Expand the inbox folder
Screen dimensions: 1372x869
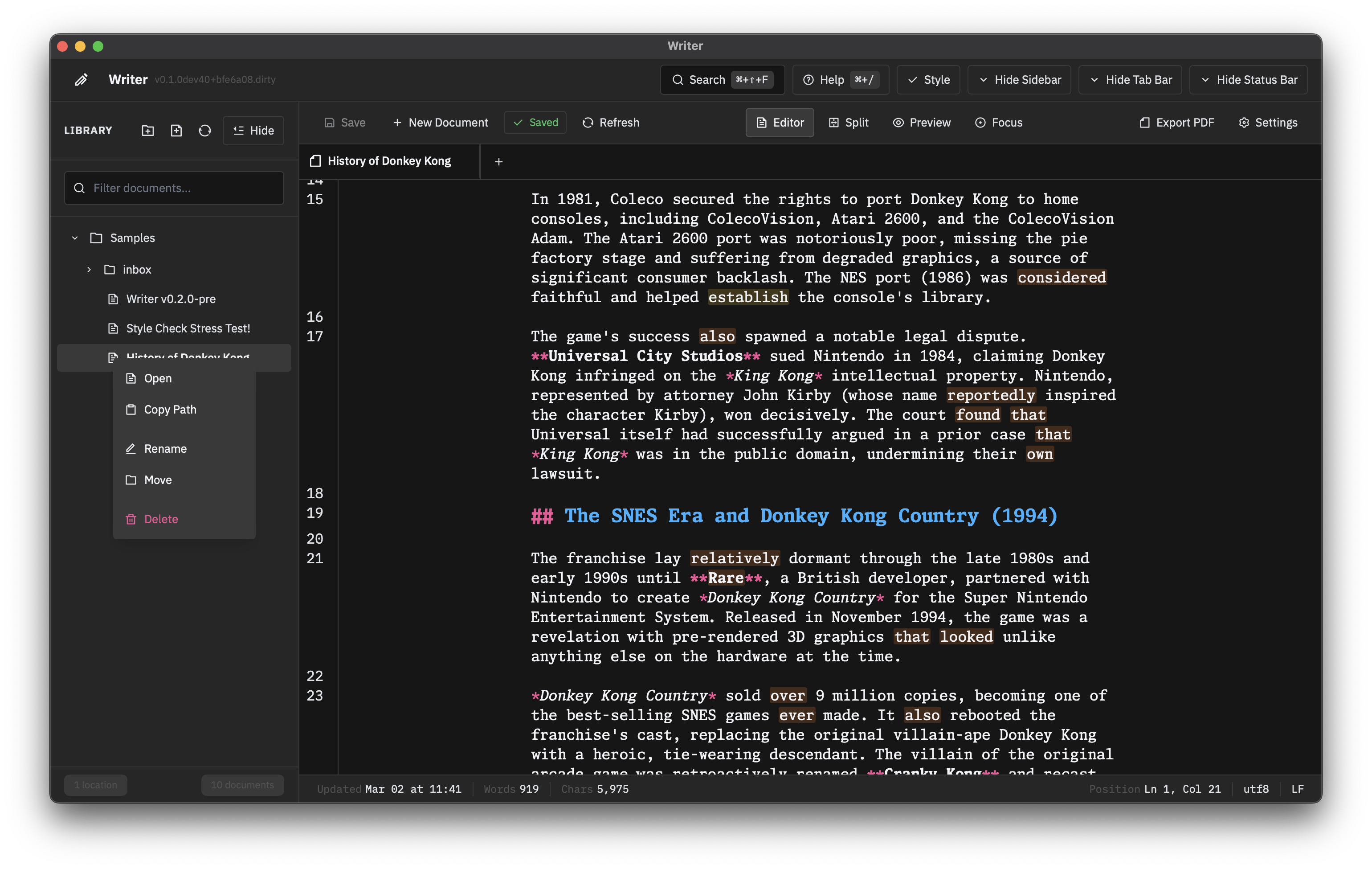click(x=89, y=270)
